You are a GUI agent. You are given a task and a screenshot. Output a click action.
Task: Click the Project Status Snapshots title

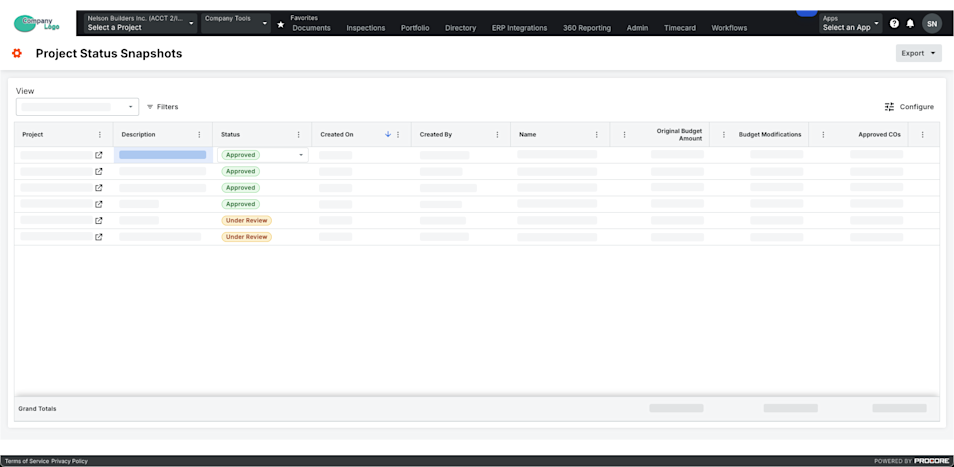tap(109, 54)
